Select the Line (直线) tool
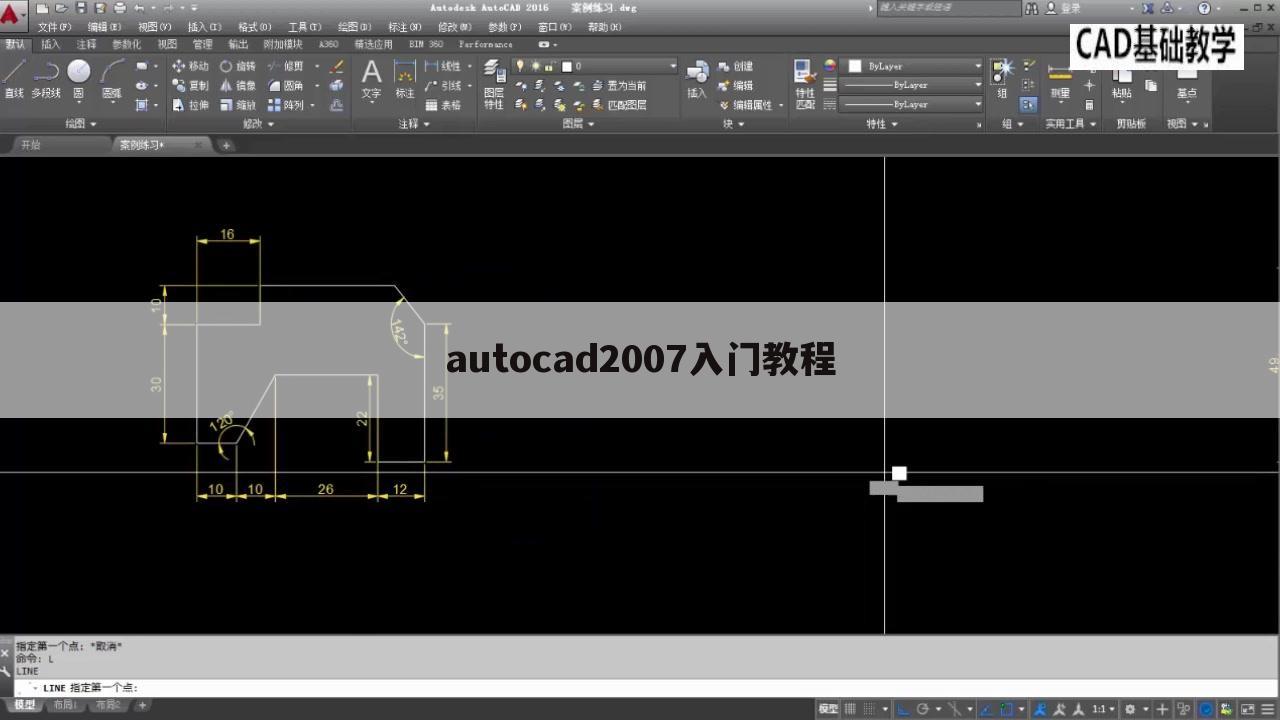This screenshot has width=1280, height=720. 14,79
